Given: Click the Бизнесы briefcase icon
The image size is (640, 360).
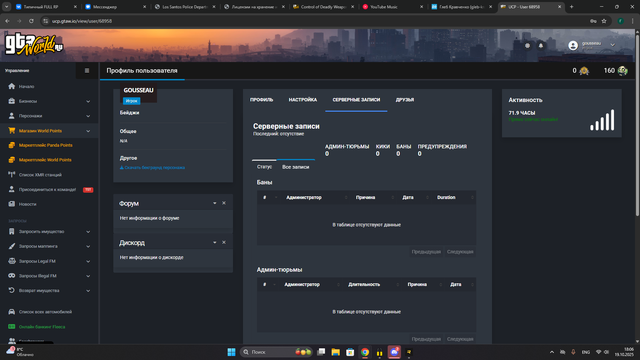Looking at the screenshot, I should pos(11,101).
